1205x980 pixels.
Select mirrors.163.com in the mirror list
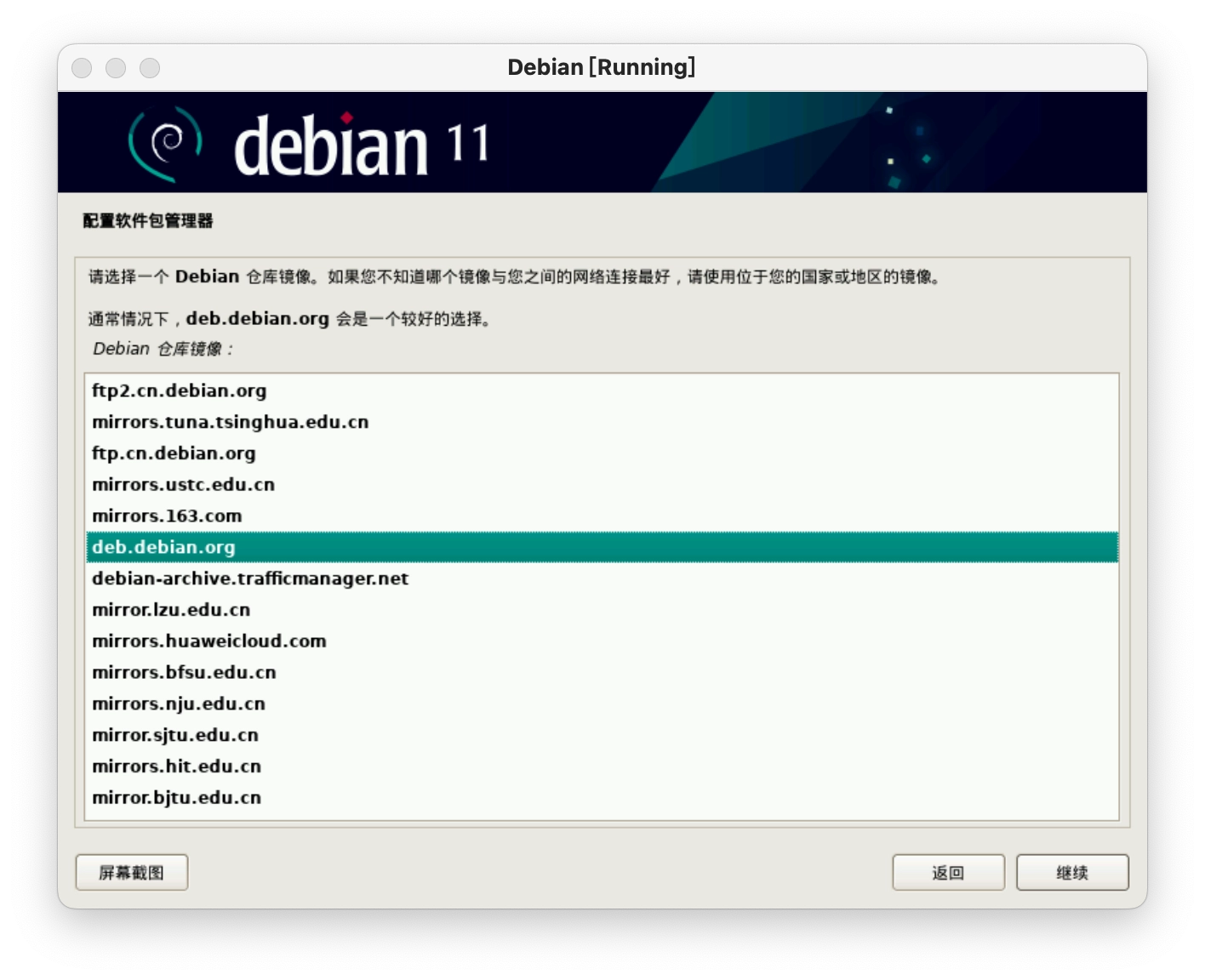click(602, 516)
